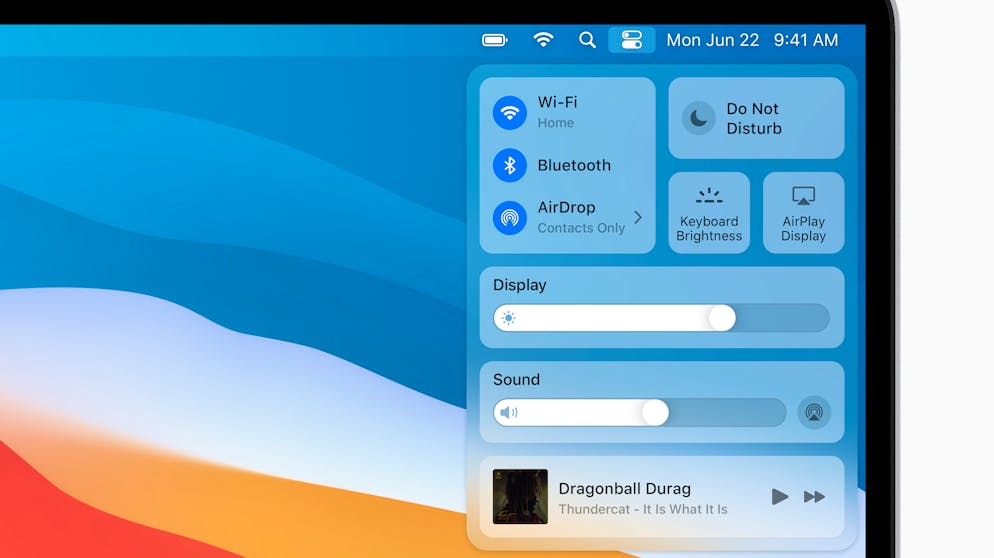
Task: Click the sun icon in Display slider
Action: (x=508, y=318)
